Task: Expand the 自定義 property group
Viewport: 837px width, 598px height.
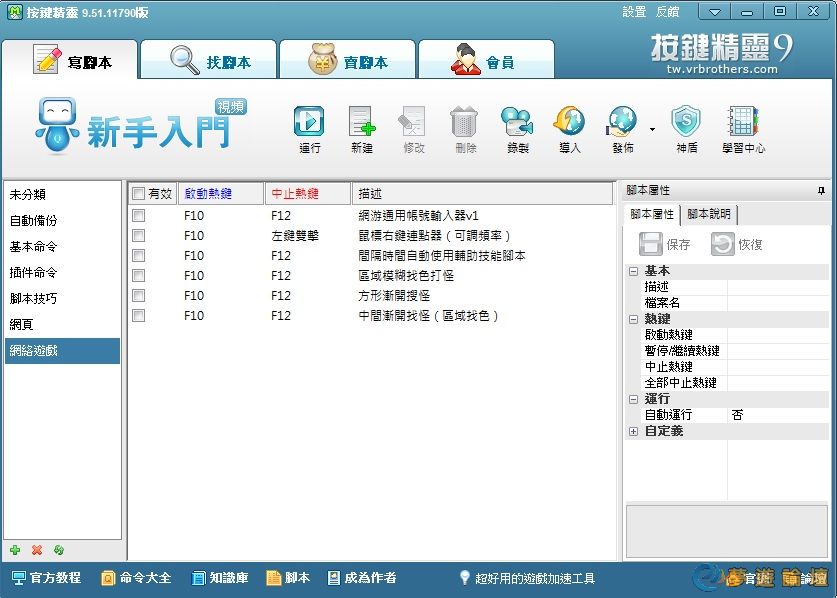Action: (x=633, y=431)
